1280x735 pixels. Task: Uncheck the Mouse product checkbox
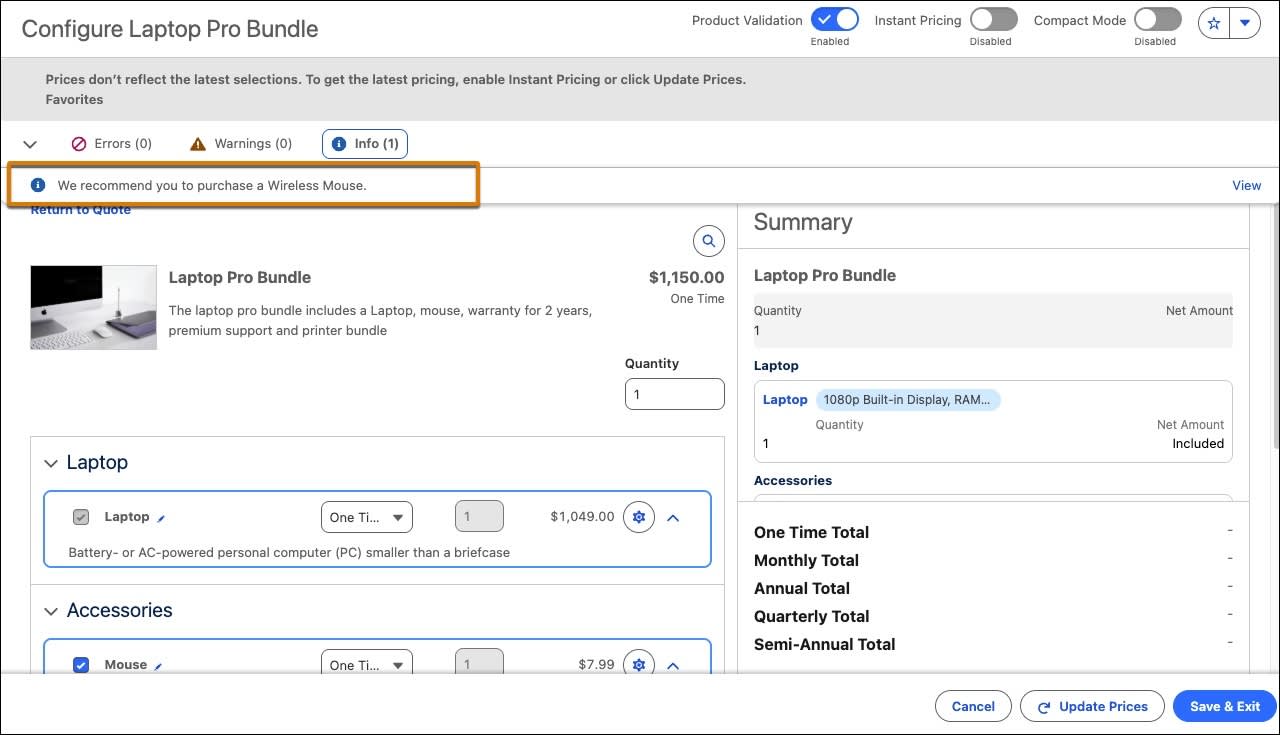81,665
